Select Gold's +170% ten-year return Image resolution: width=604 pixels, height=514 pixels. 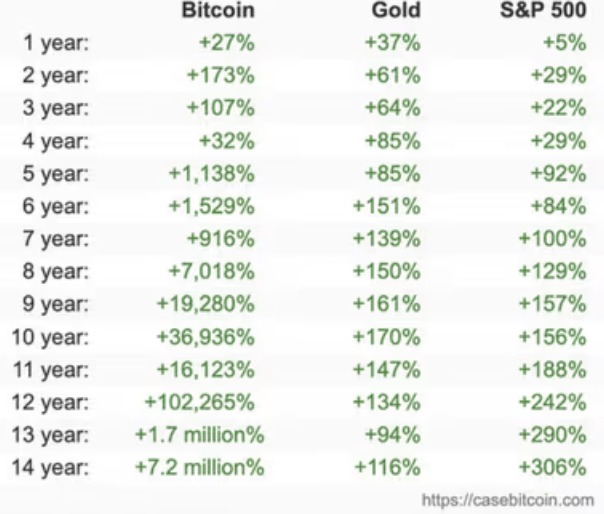[387, 337]
